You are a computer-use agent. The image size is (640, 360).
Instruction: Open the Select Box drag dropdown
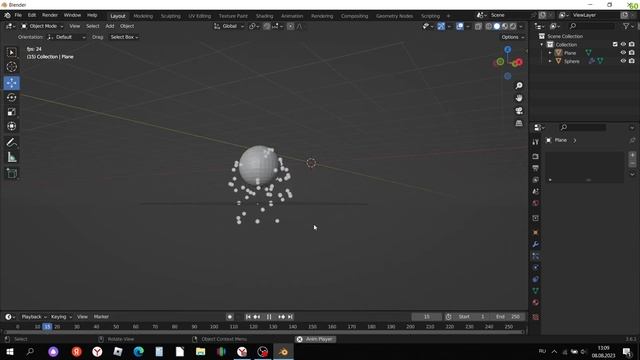pyautogui.click(x=124, y=37)
